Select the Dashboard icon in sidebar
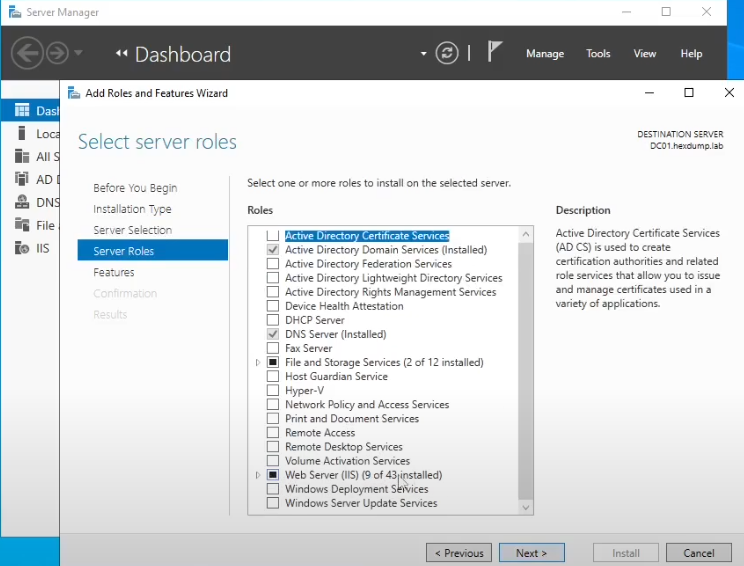 click(x=21, y=111)
